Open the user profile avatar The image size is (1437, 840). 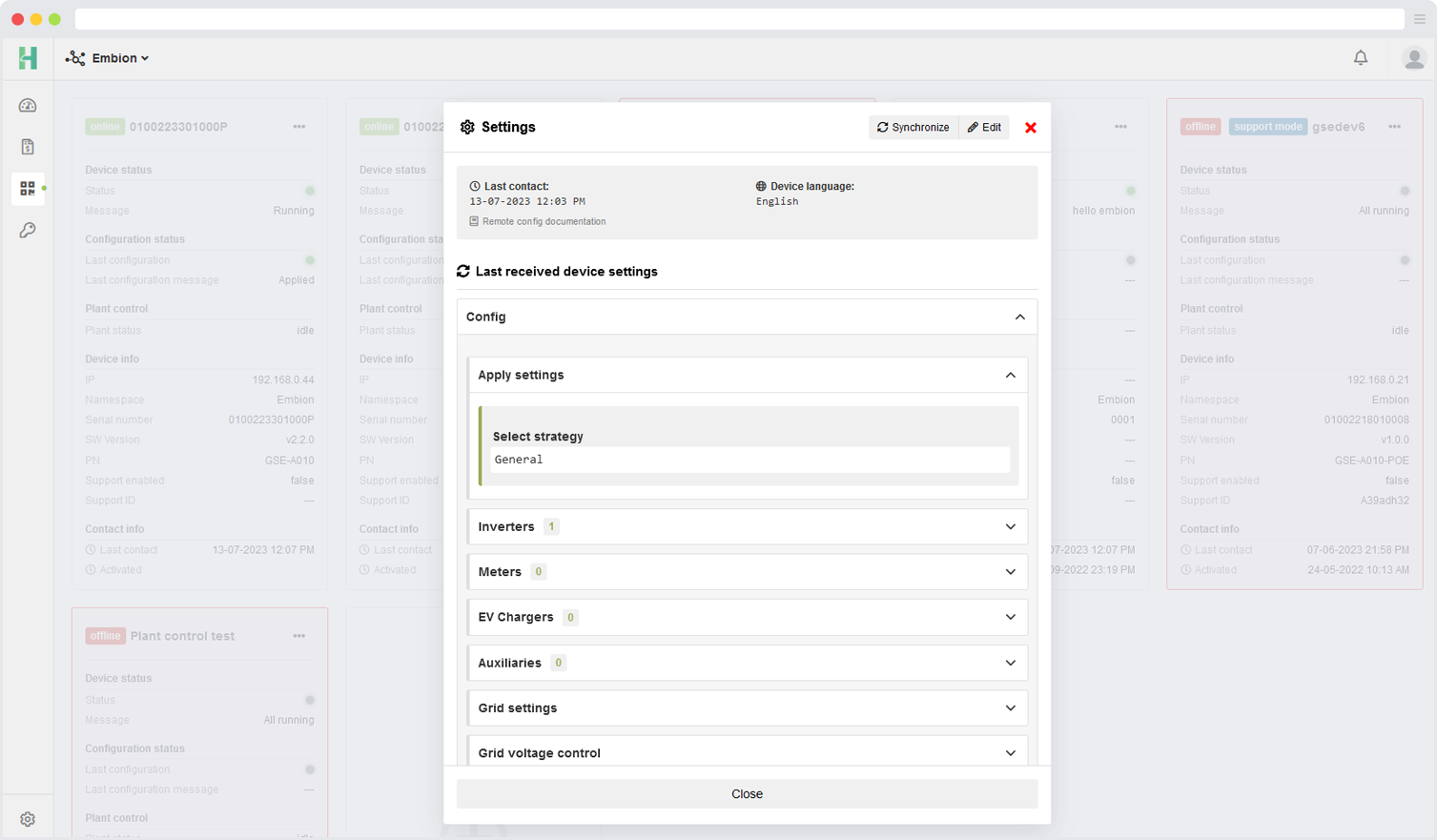click(x=1413, y=58)
